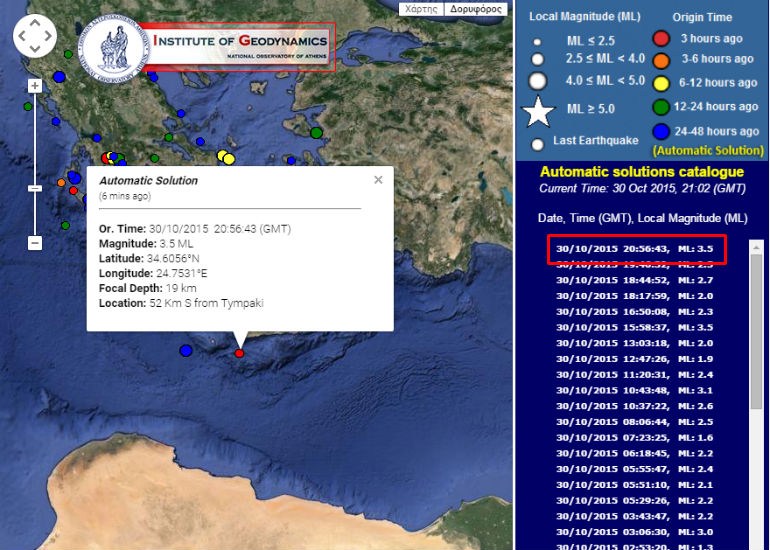
Task: Zoom out with the minus button
Action: 34,243
